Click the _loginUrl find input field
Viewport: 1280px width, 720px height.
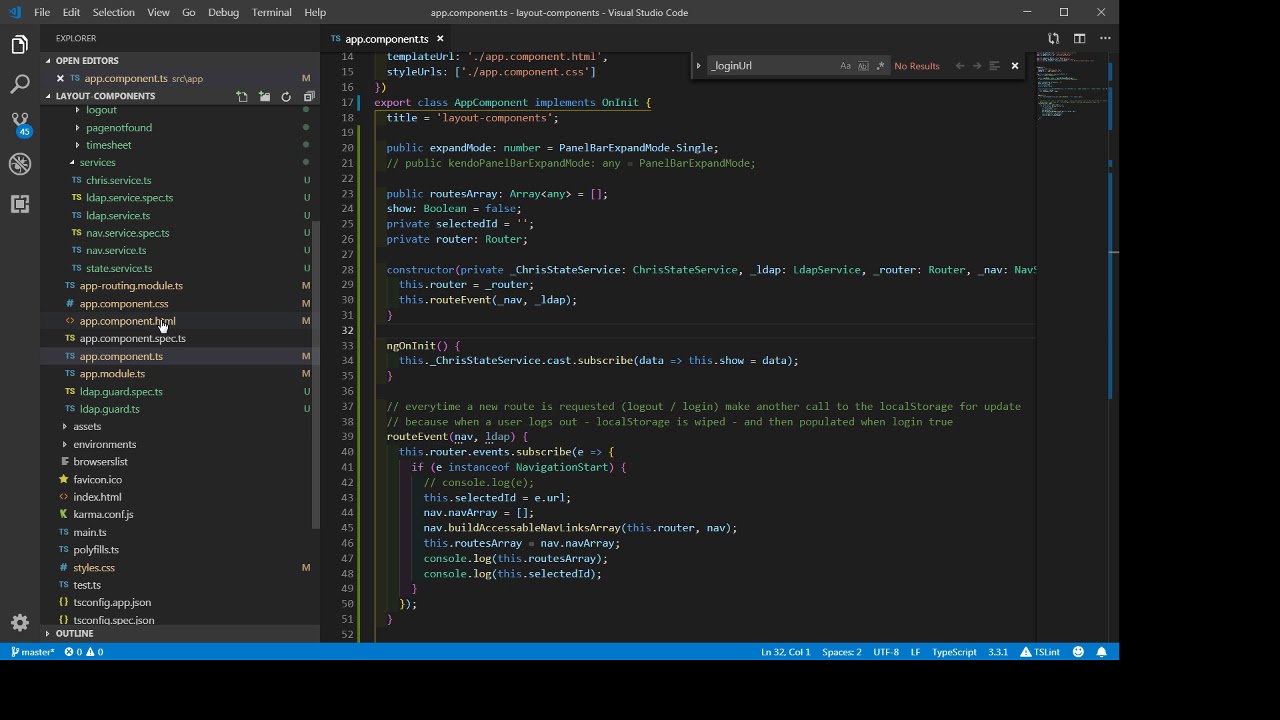click(770, 66)
